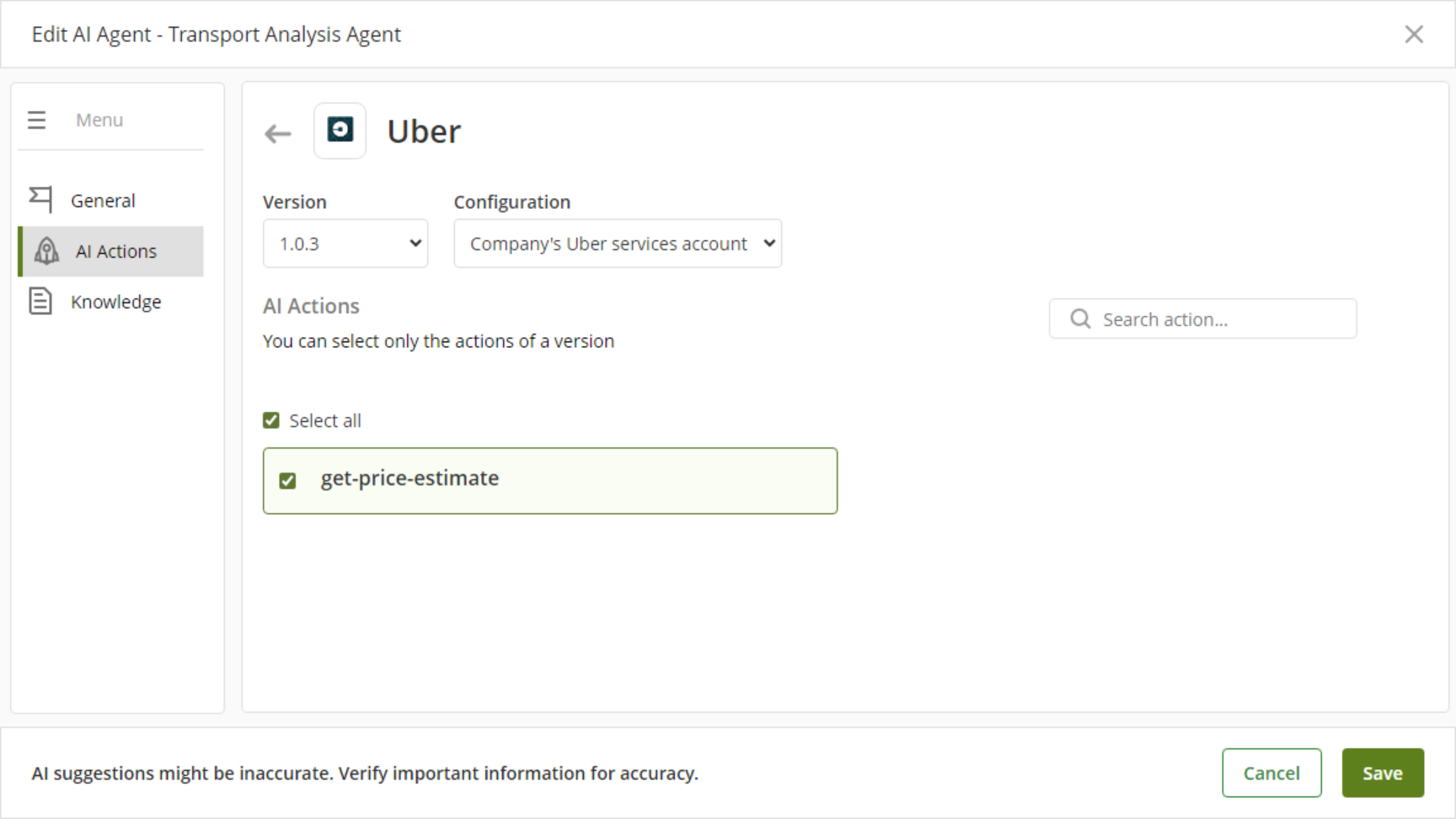Click the Uber logo icon
This screenshot has width=1456, height=819.
(x=340, y=131)
